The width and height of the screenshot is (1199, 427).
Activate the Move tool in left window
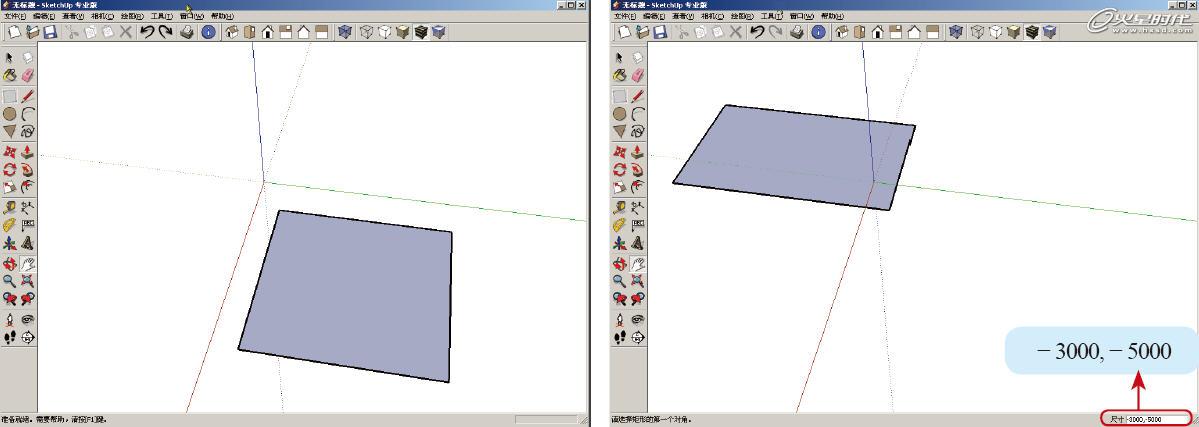pos(10,152)
